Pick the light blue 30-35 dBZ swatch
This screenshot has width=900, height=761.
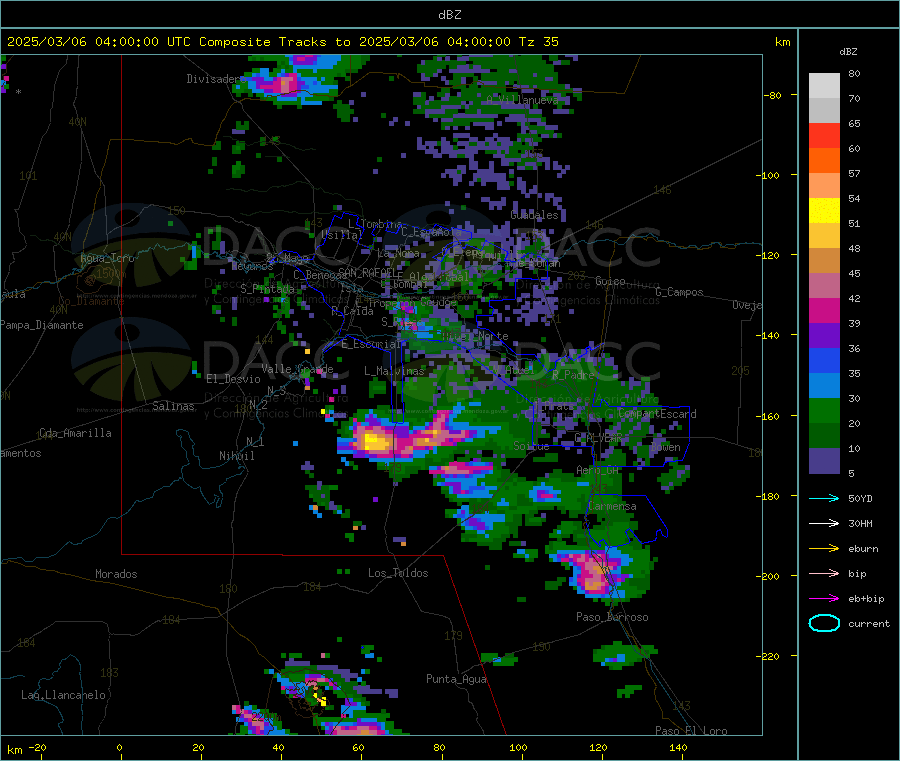coord(824,386)
